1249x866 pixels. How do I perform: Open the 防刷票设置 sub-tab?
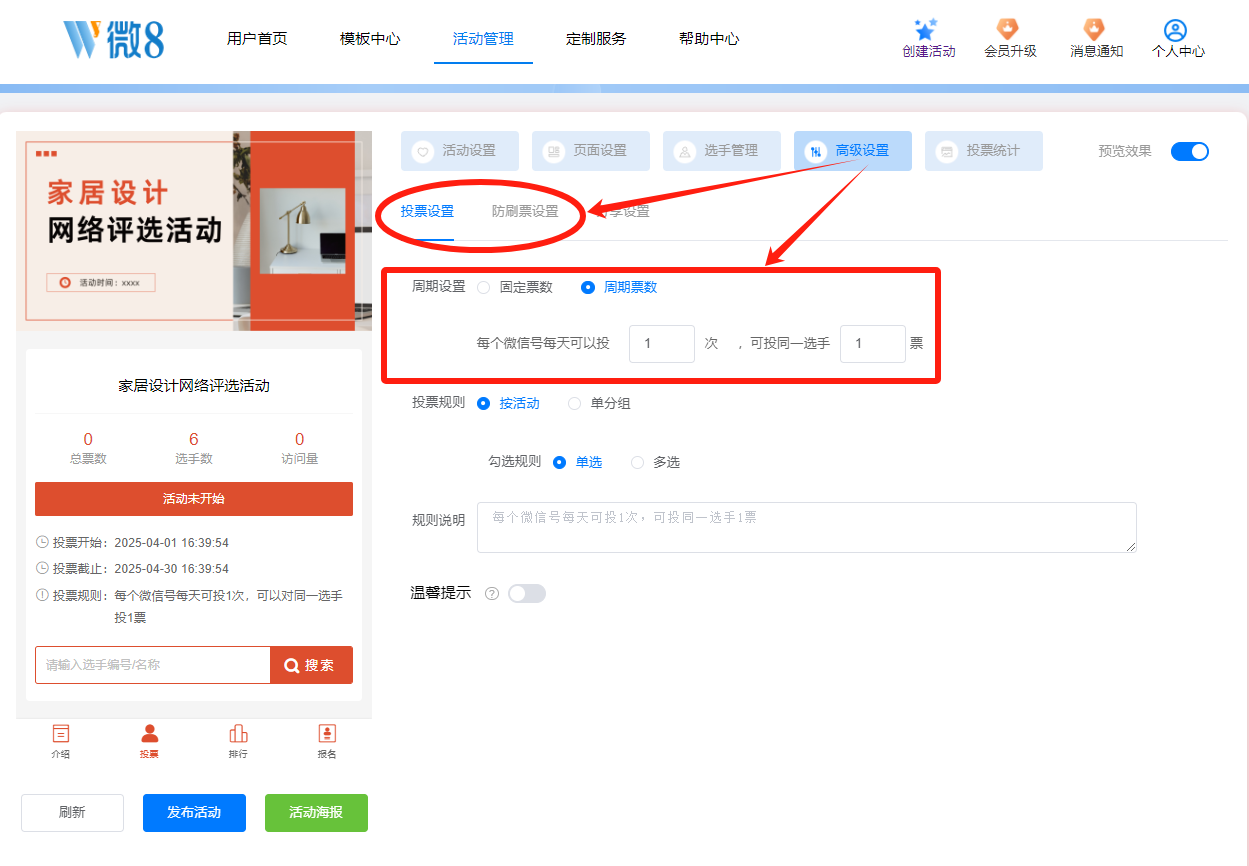tap(525, 212)
